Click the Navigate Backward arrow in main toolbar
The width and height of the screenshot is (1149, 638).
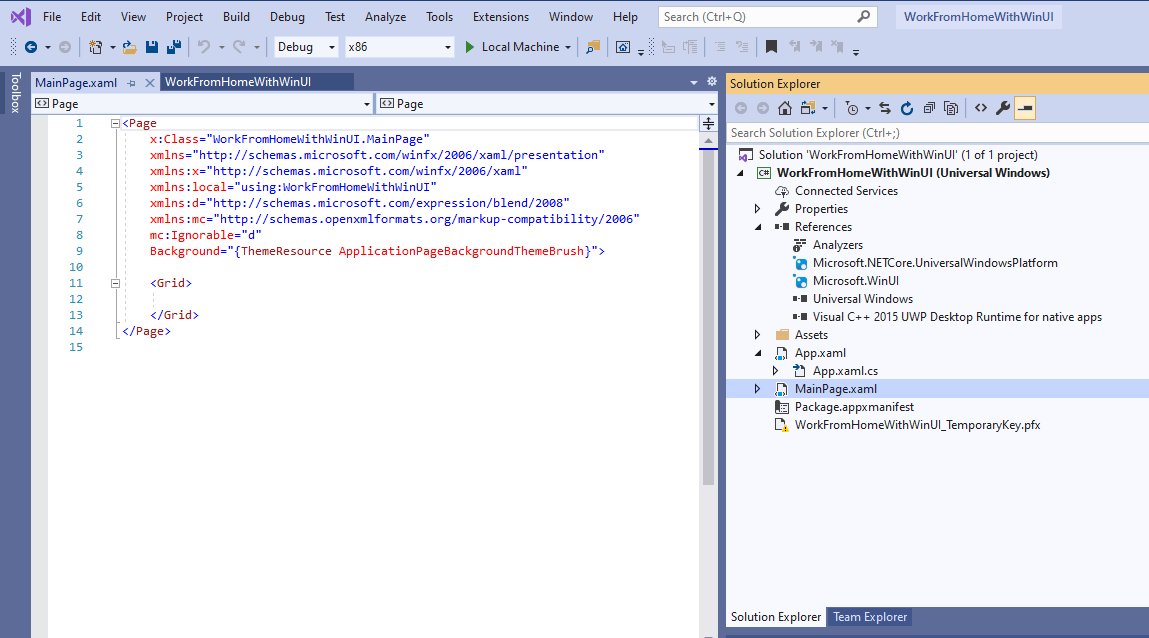pyautogui.click(x=31, y=47)
